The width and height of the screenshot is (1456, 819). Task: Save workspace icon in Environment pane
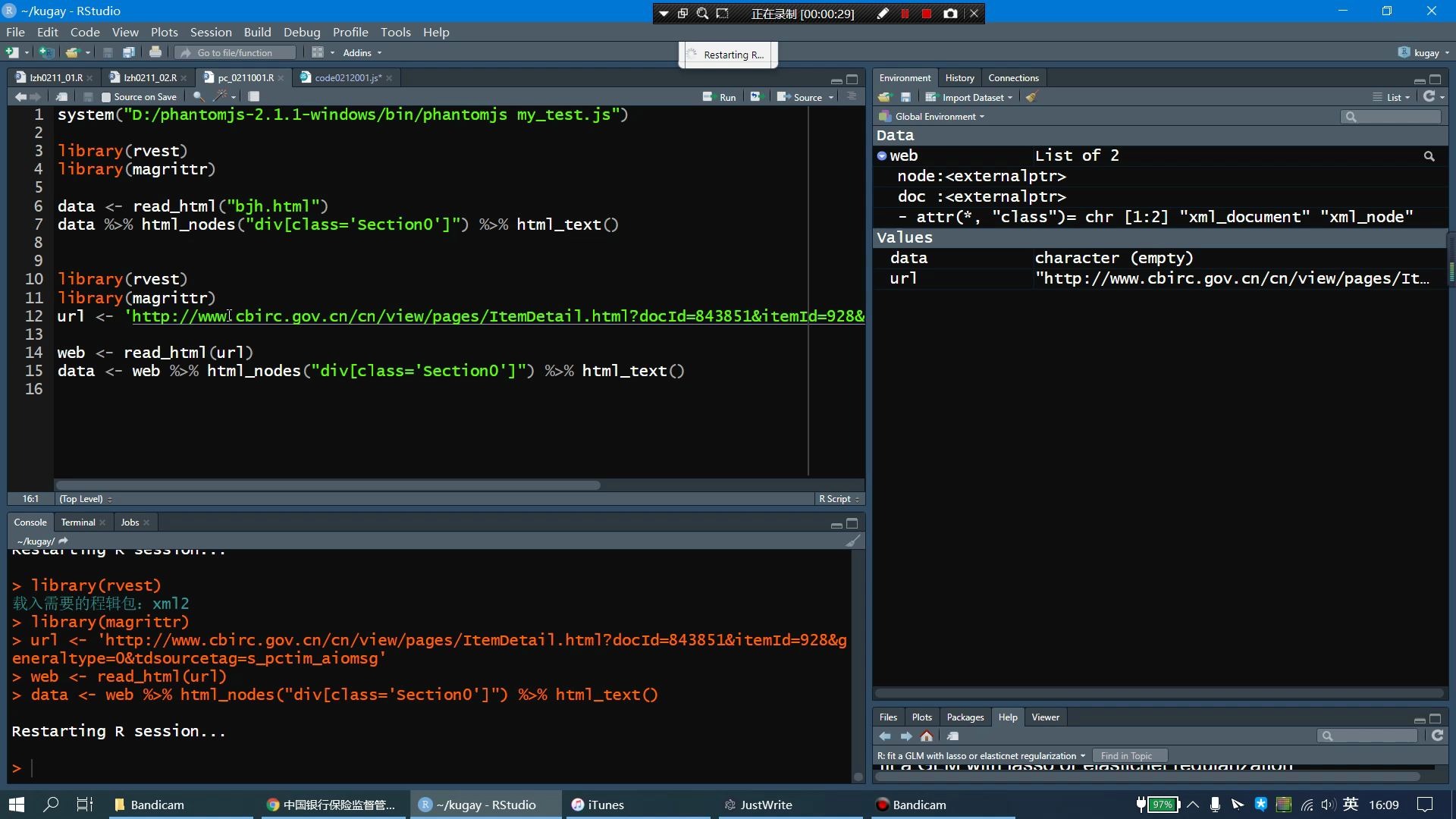coord(905,97)
